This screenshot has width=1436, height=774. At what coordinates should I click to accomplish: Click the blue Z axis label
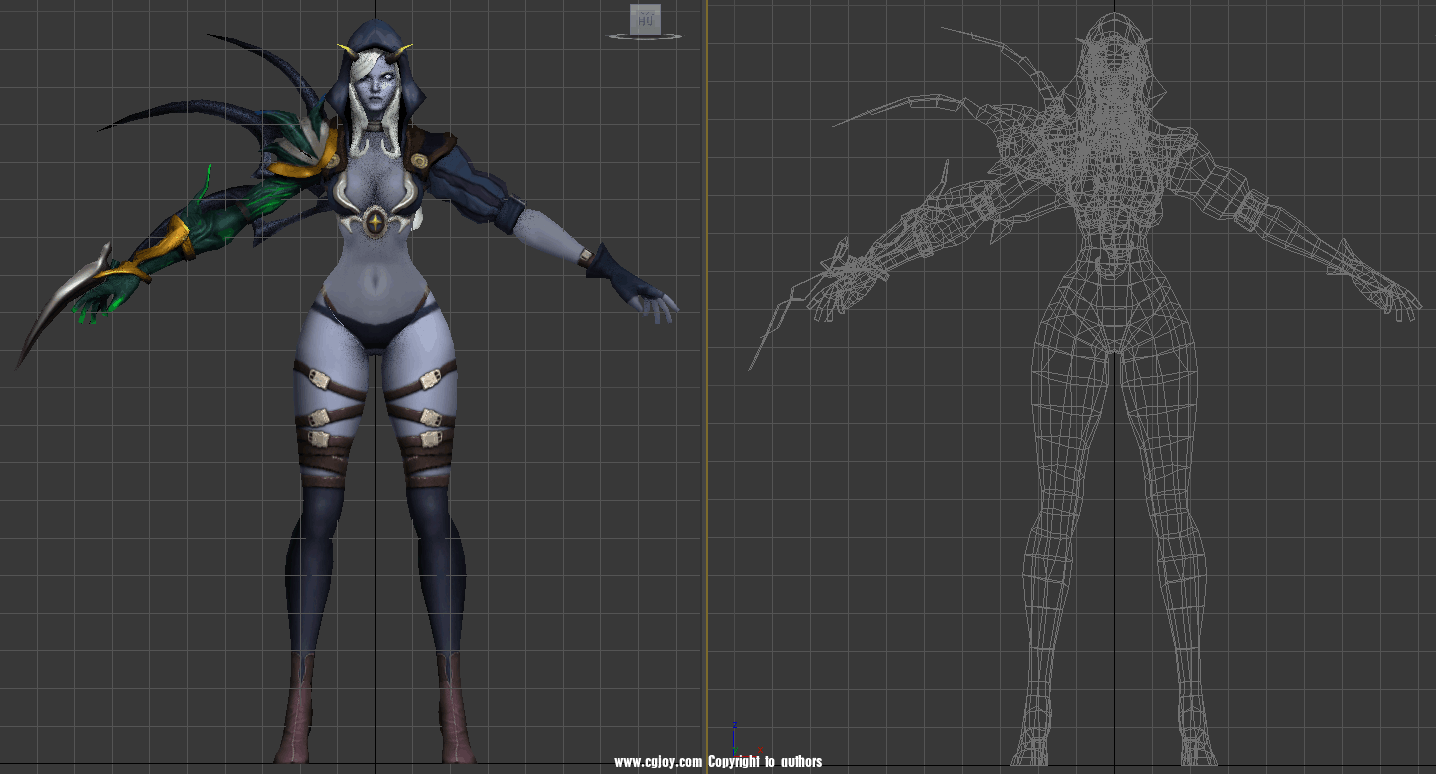tap(735, 723)
